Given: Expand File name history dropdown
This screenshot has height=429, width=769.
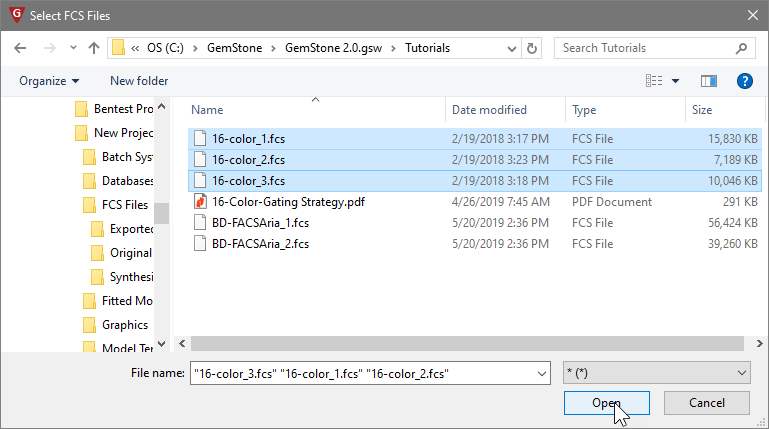Looking at the screenshot, I should tap(542, 374).
